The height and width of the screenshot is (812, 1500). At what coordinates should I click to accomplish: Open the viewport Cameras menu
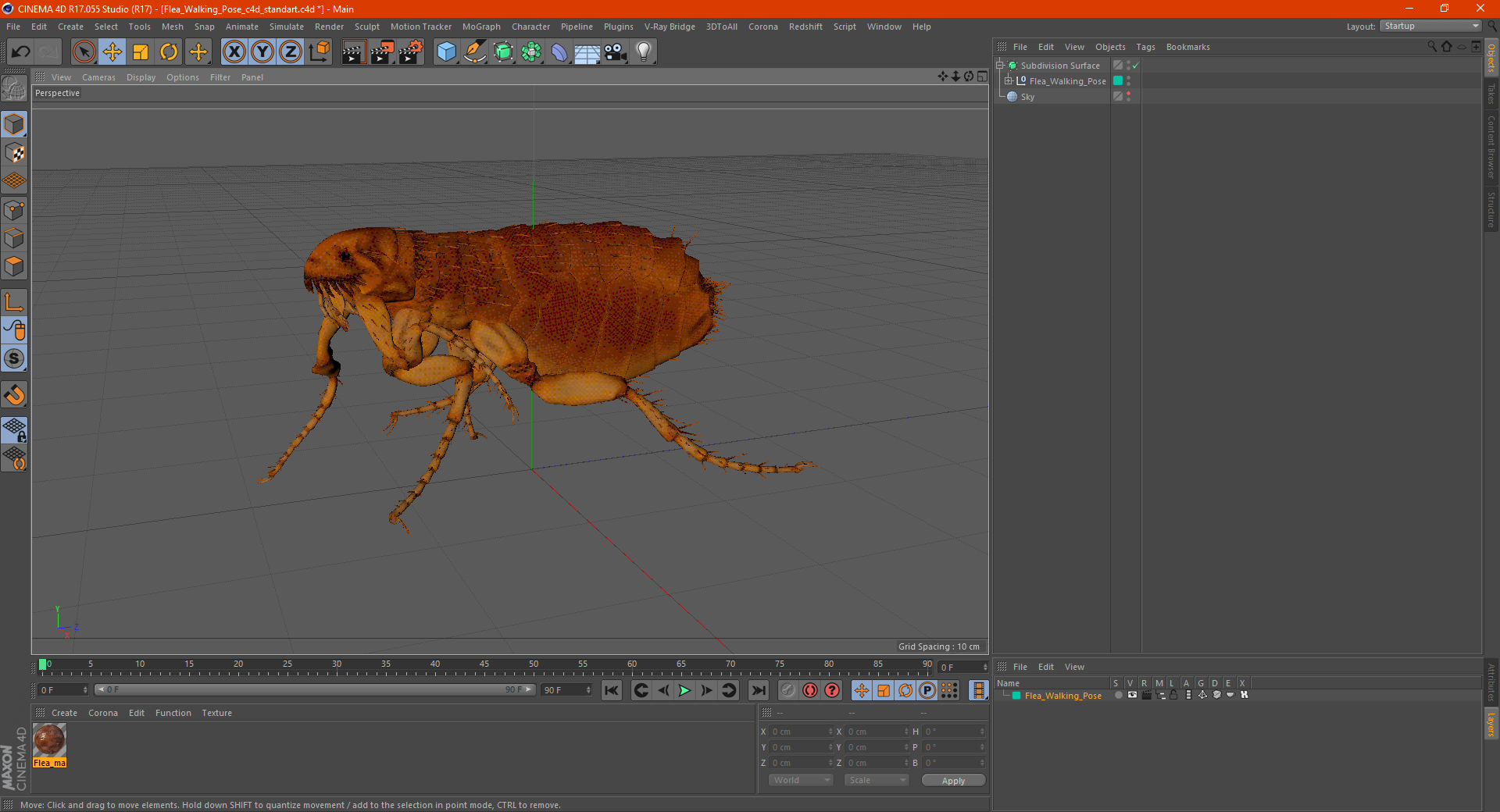pos(98,77)
